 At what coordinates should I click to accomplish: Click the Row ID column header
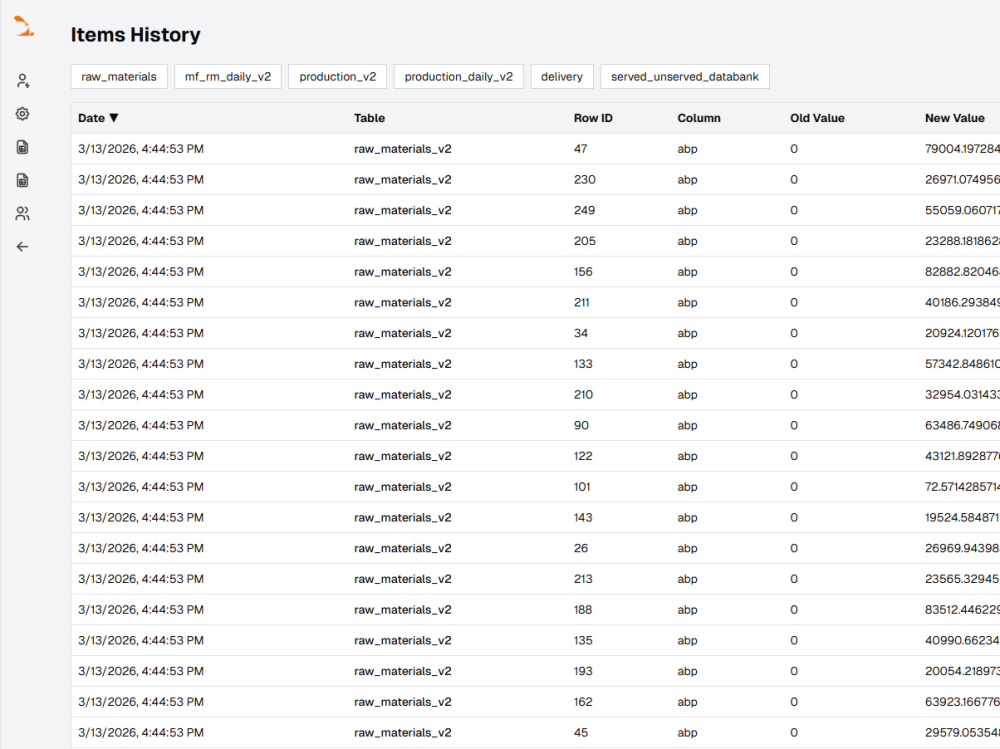coord(593,118)
